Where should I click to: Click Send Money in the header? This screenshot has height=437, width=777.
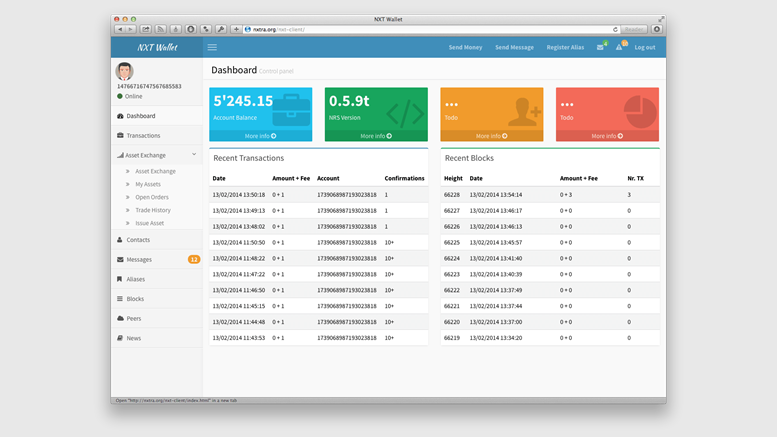(465, 47)
